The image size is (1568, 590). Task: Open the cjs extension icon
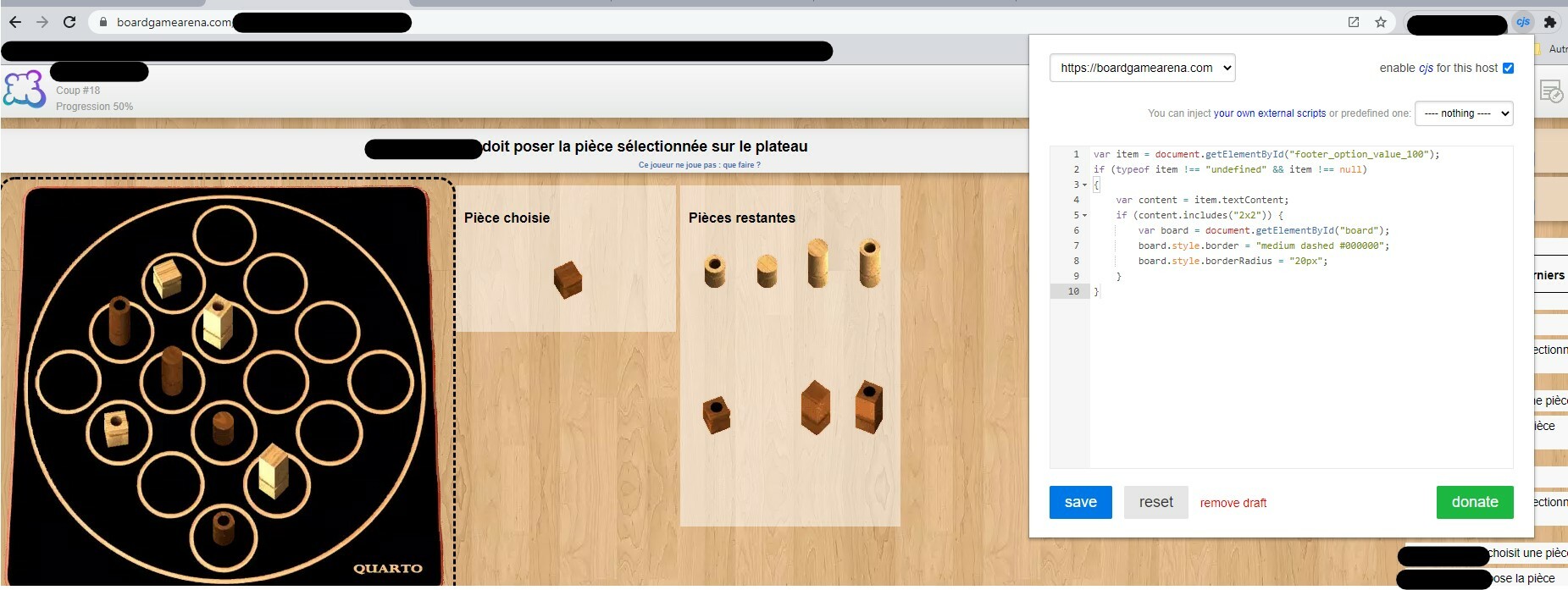coord(1523,22)
